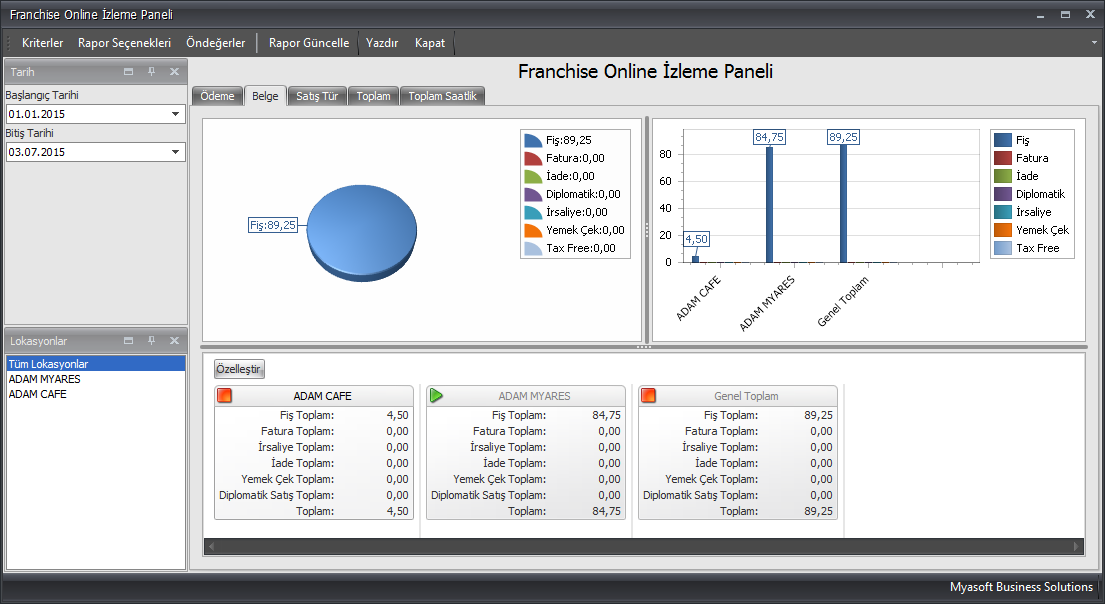This screenshot has height=604, width=1105.
Task: Expand the Bitiş Tarihi date dropdown
Action: pos(175,152)
